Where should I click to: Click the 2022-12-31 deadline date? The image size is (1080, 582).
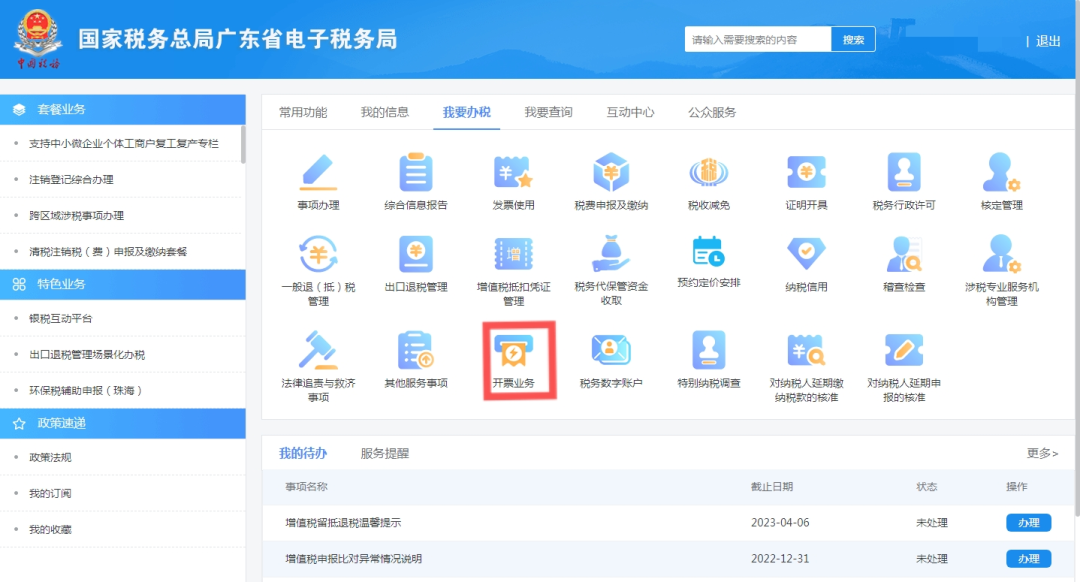click(780, 559)
